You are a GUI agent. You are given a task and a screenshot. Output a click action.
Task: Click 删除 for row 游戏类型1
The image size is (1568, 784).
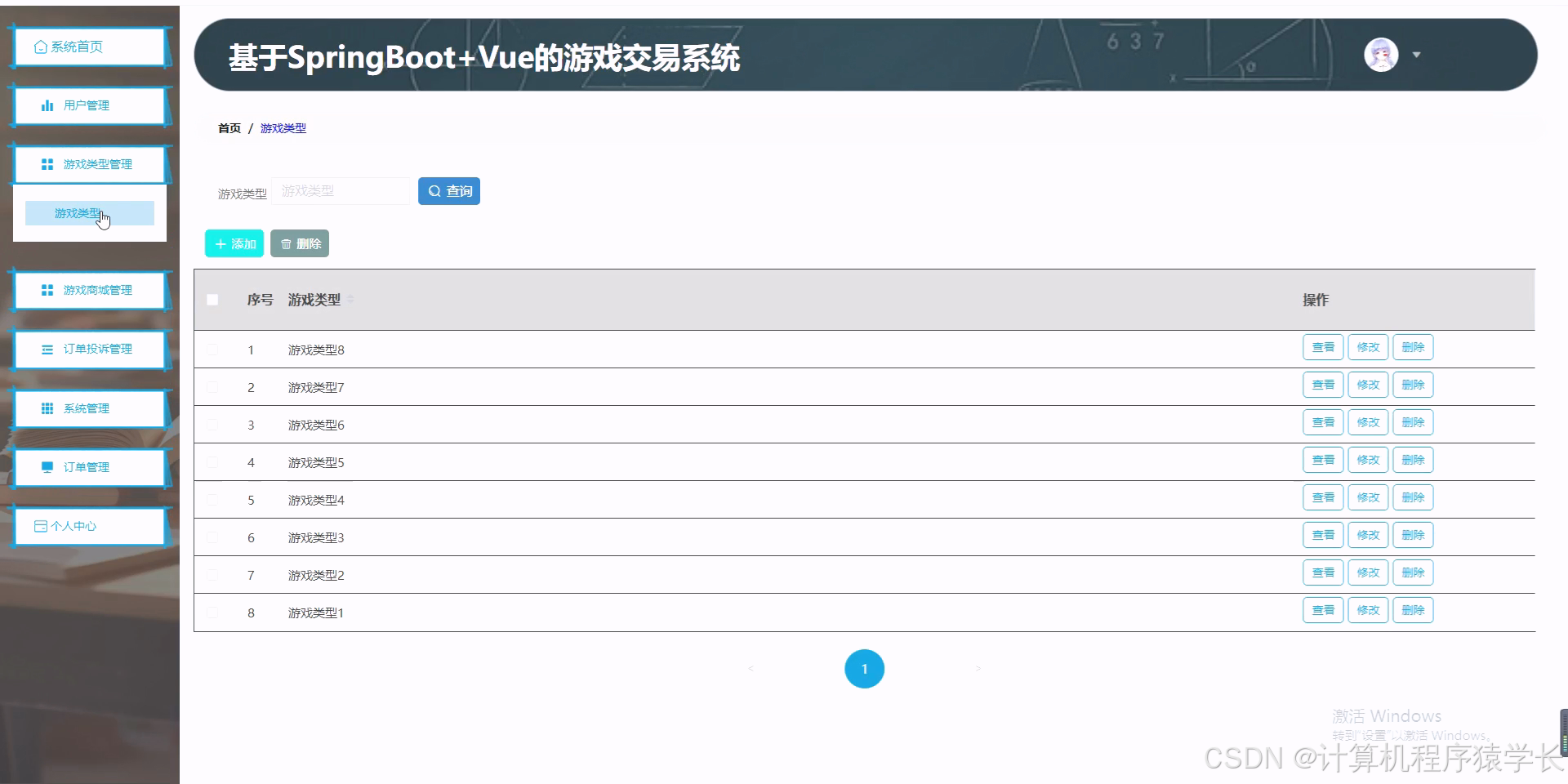pos(1413,610)
